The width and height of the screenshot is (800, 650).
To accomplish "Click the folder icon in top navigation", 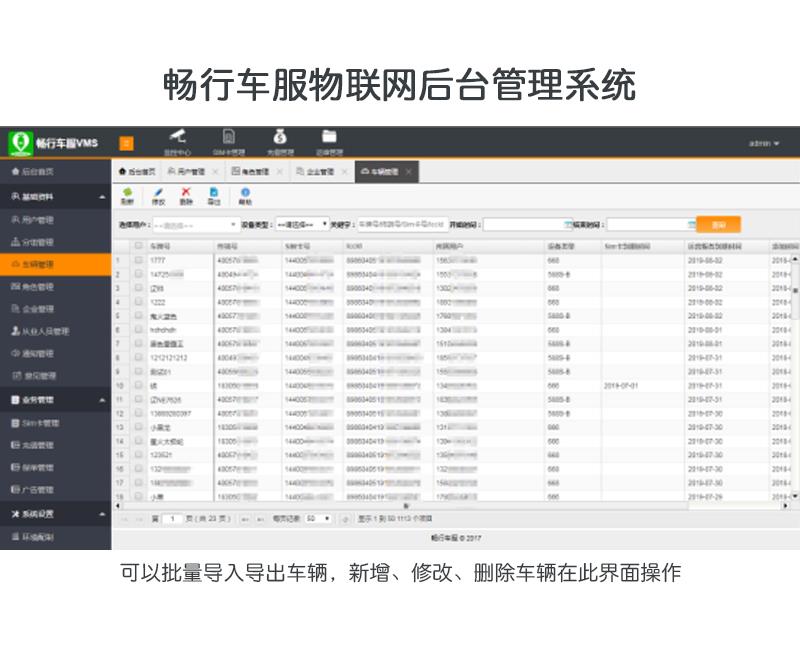I will [329, 139].
